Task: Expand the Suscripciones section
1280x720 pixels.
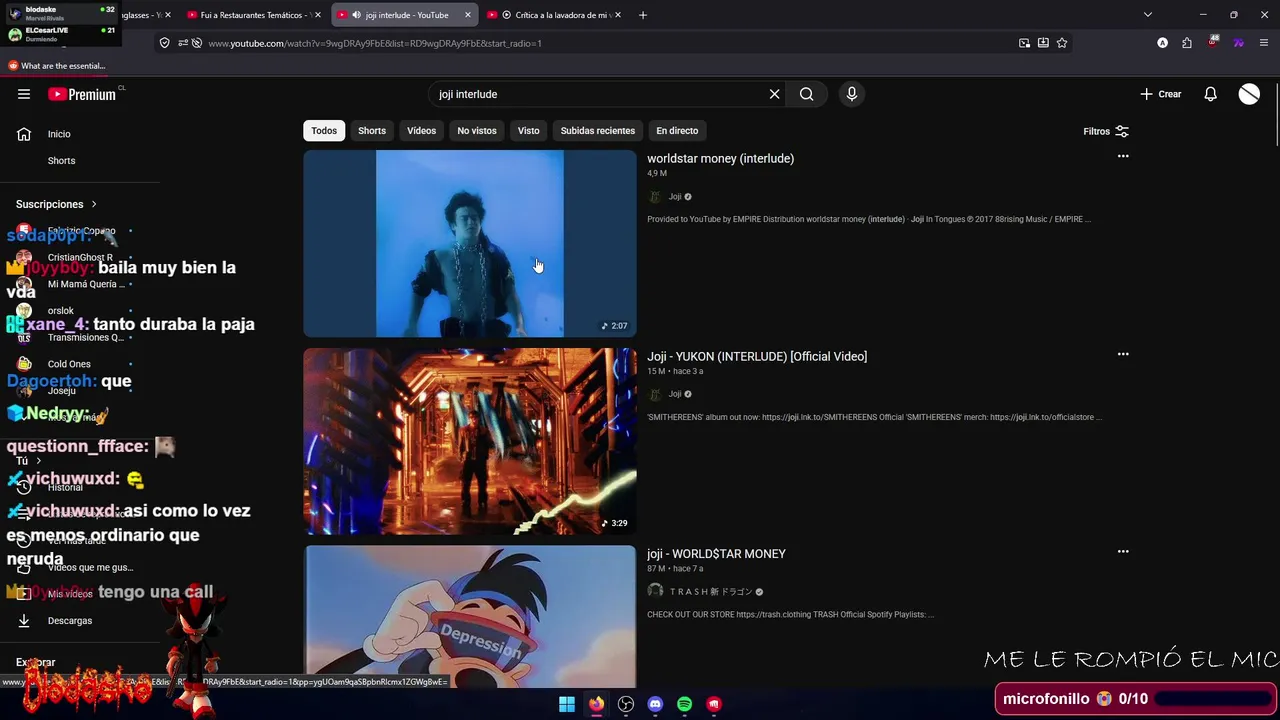Action: (56, 204)
